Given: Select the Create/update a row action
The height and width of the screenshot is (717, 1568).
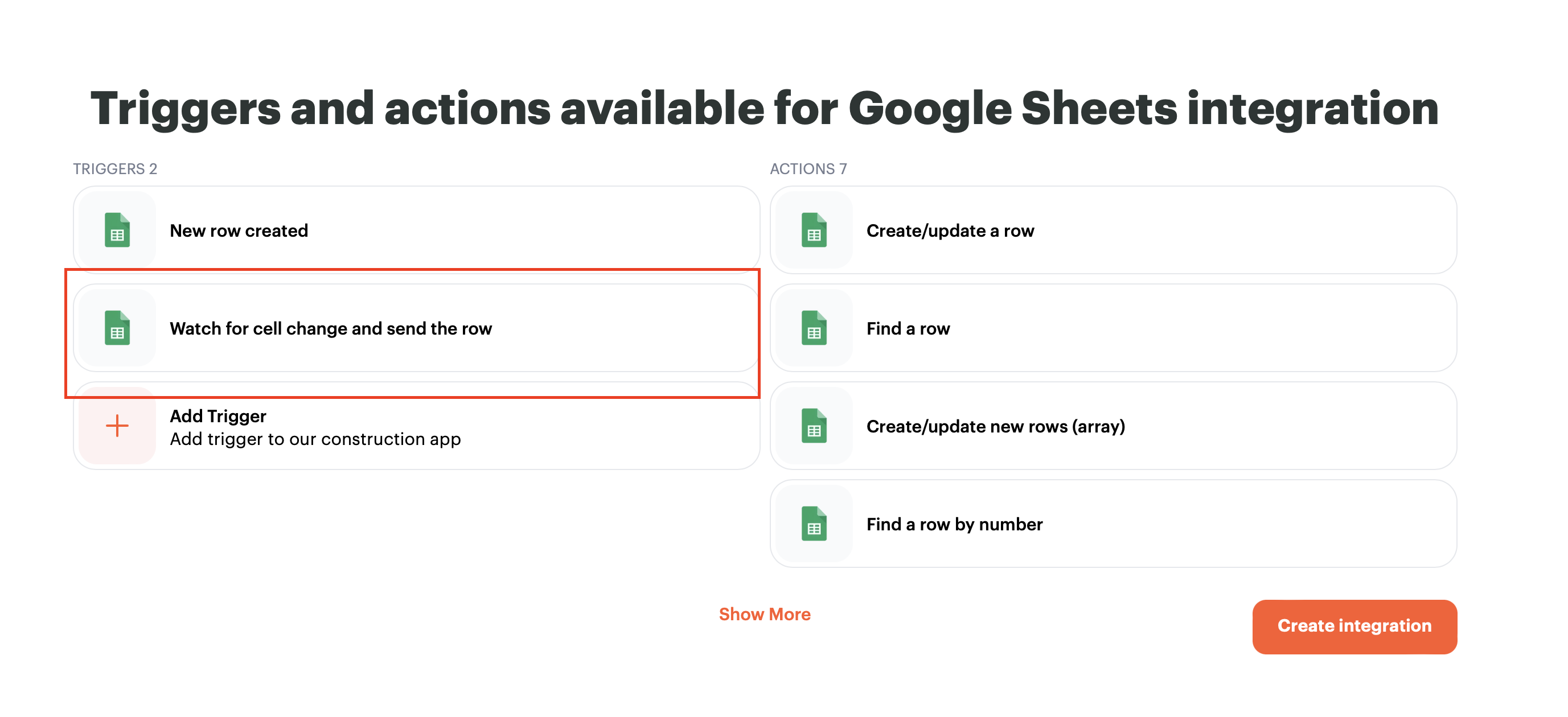Looking at the screenshot, I should pos(1113,230).
